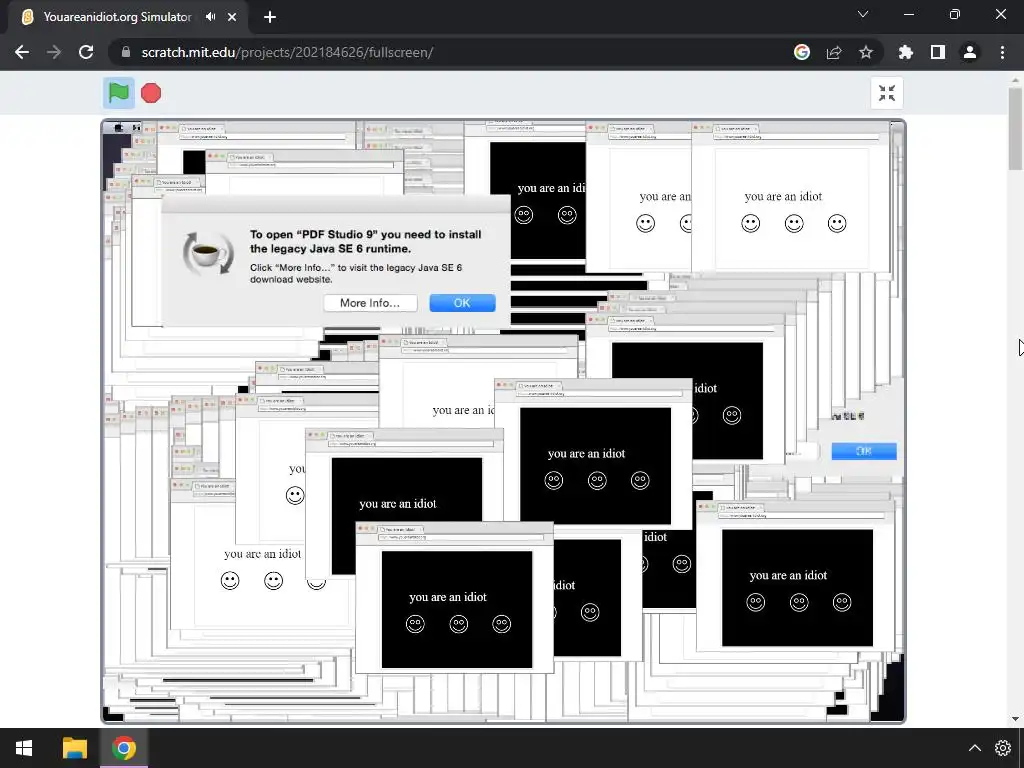Image resolution: width=1024 pixels, height=768 pixels.
Task: Show hidden system tray icons
Action: pyautogui.click(x=974, y=748)
